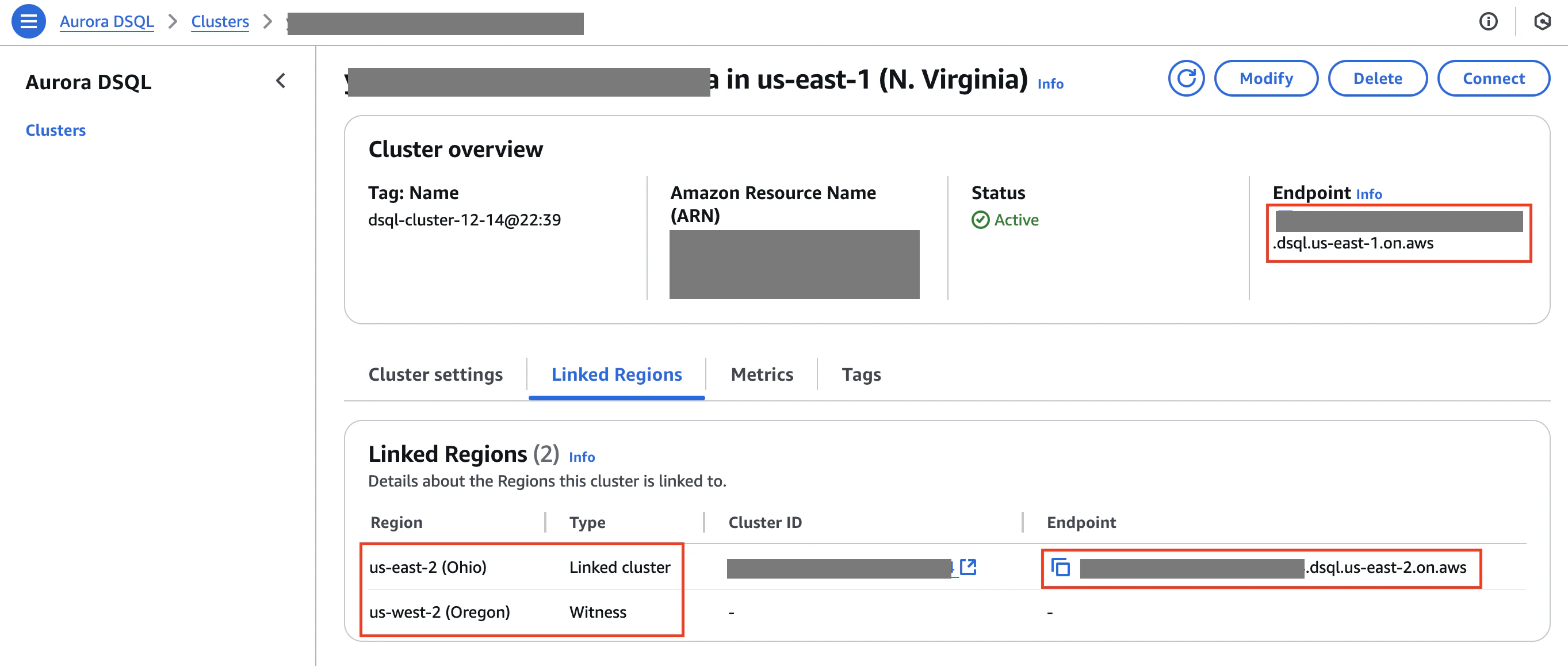Click the Connect button

point(1493,79)
